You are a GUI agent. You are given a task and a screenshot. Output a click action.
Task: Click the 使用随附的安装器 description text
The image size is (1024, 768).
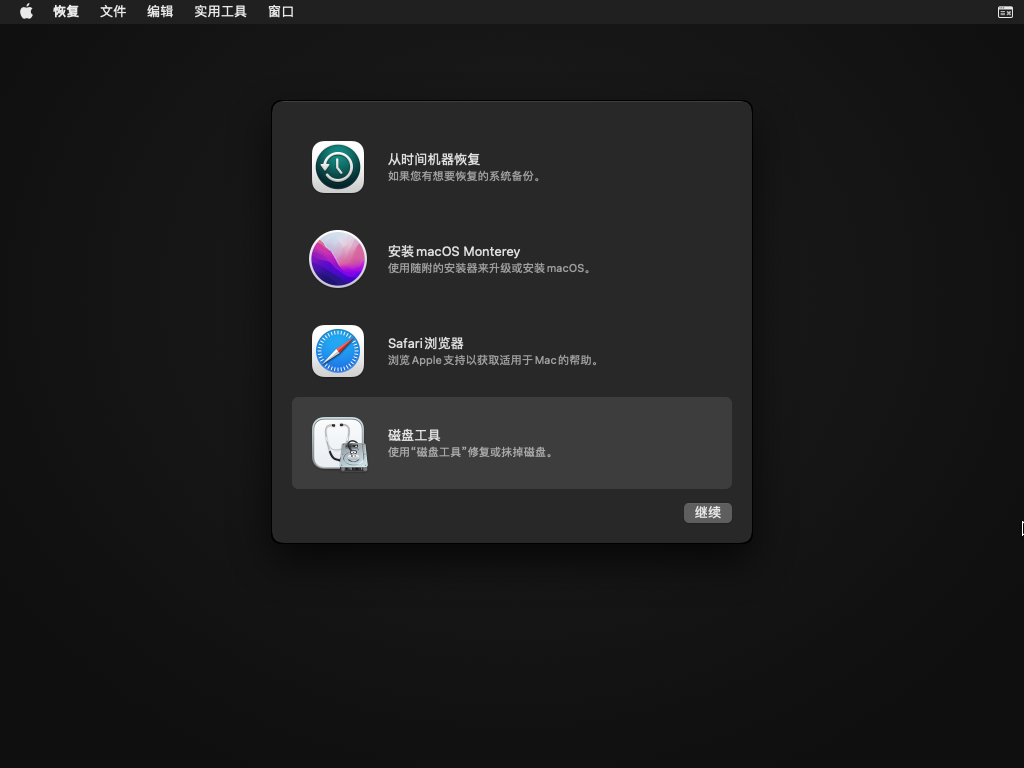tap(490, 269)
